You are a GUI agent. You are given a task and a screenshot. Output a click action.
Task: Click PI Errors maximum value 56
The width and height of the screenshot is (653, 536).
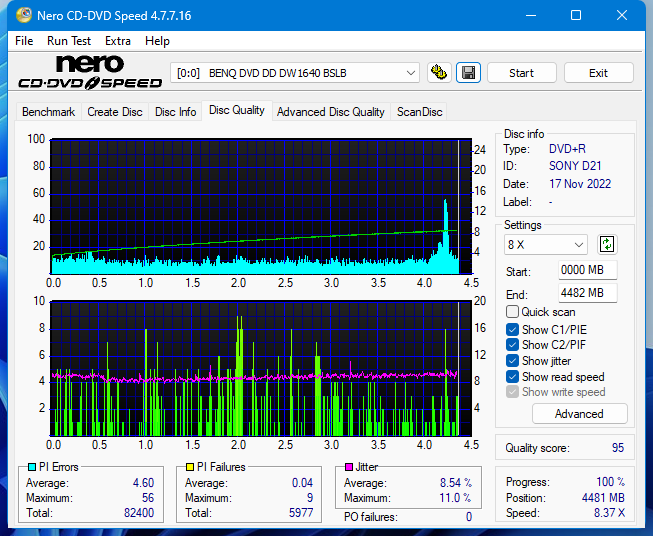click(x=148, y=498)
